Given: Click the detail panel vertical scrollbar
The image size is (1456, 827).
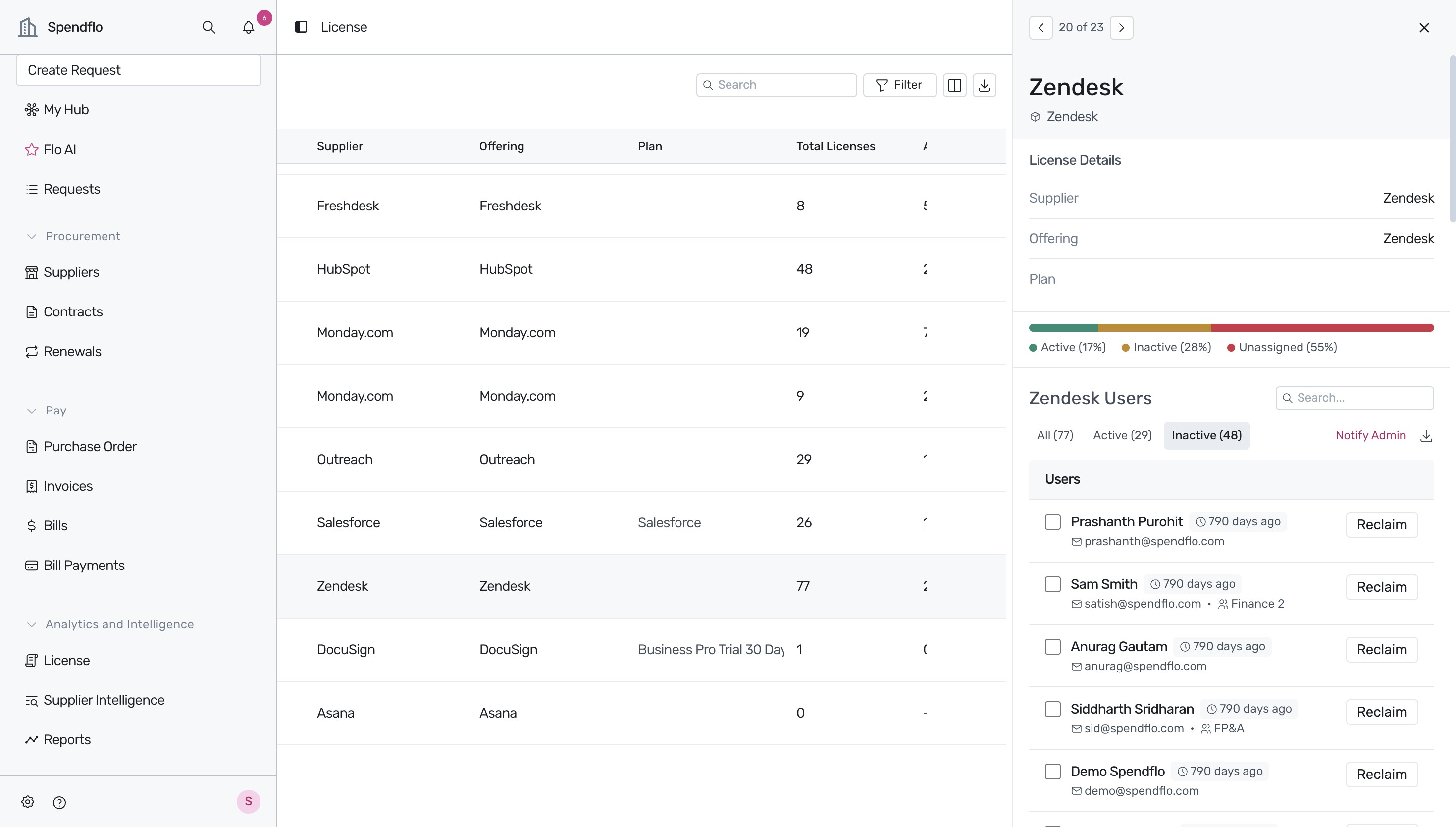Looking at the screenshot, I should pyautogui.click(x=1453, y=139).
